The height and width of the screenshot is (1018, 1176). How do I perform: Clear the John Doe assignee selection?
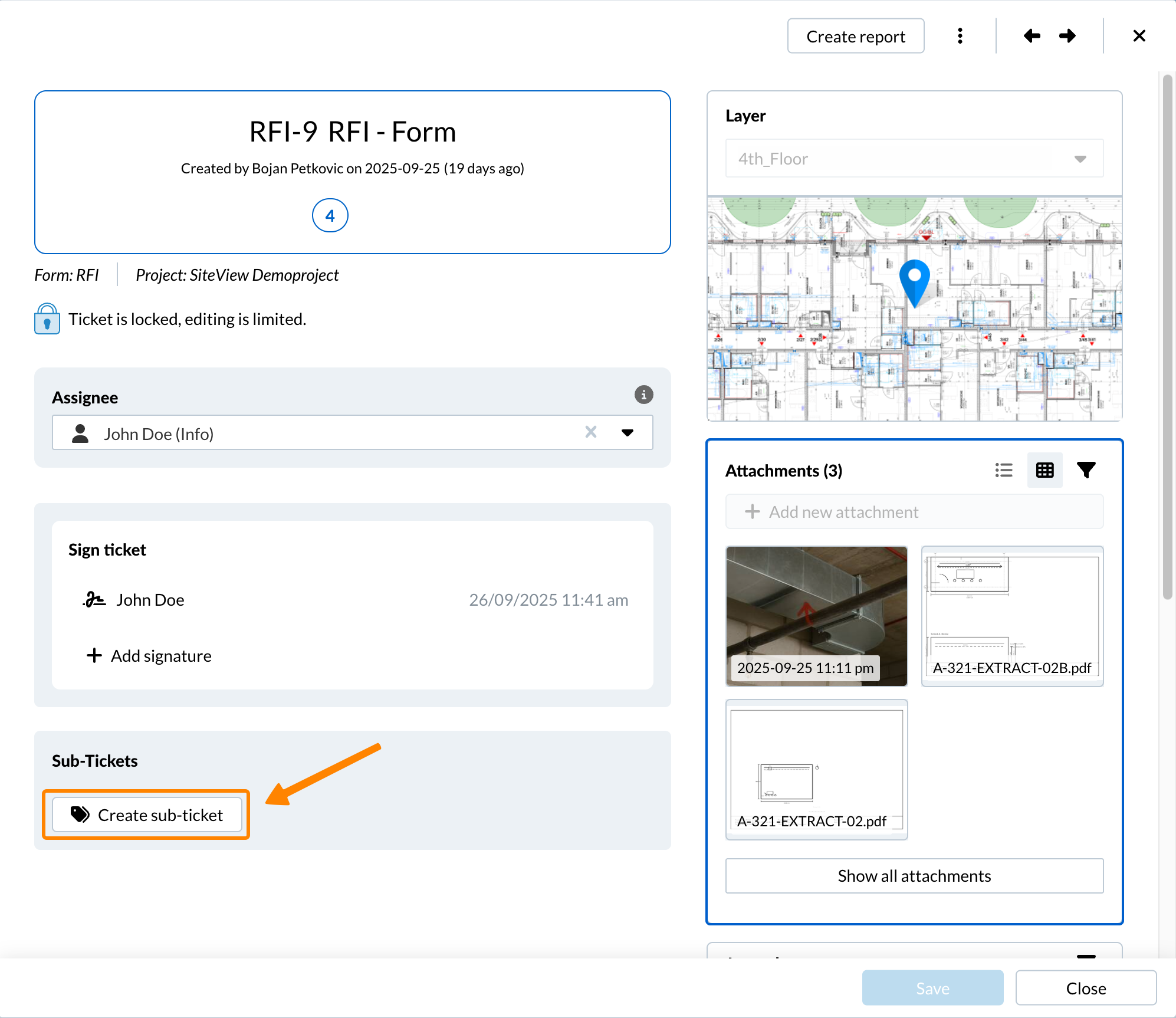point(591,432)
